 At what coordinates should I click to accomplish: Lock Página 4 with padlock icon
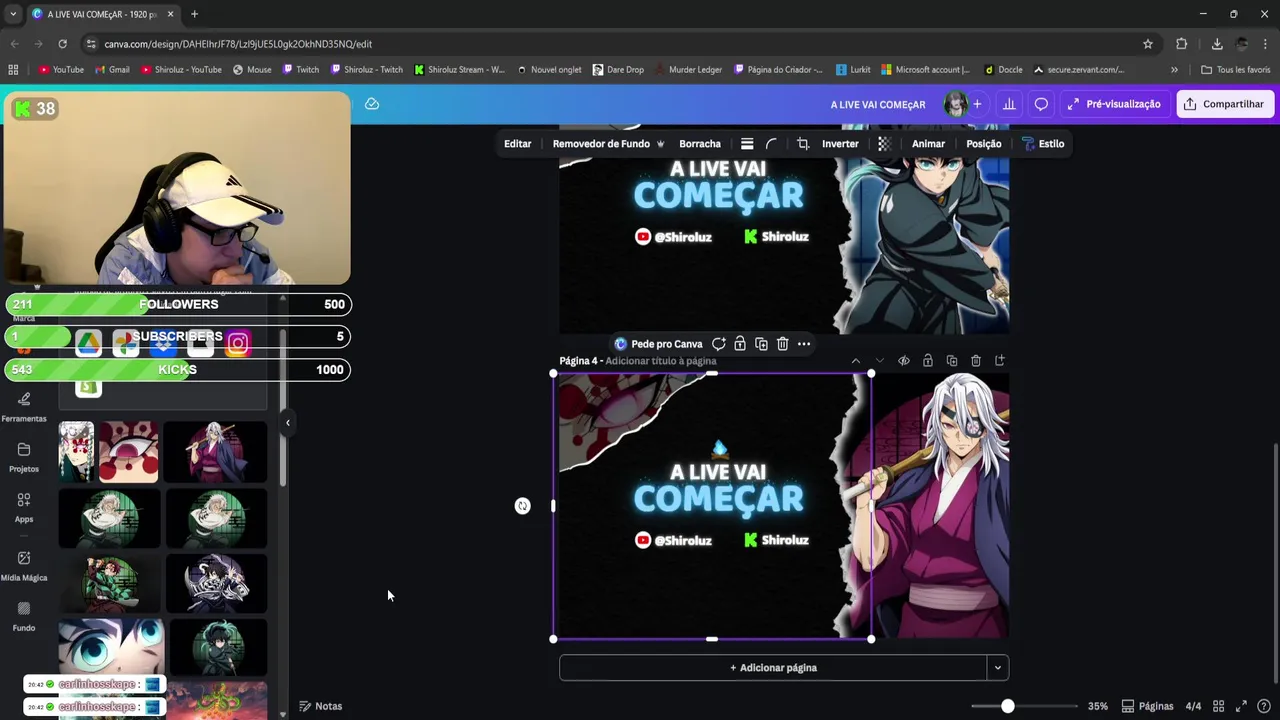(928, 361)
